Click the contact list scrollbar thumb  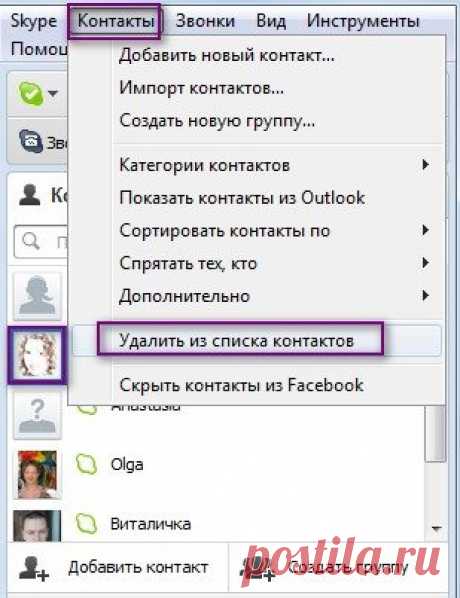click(435, 433)
